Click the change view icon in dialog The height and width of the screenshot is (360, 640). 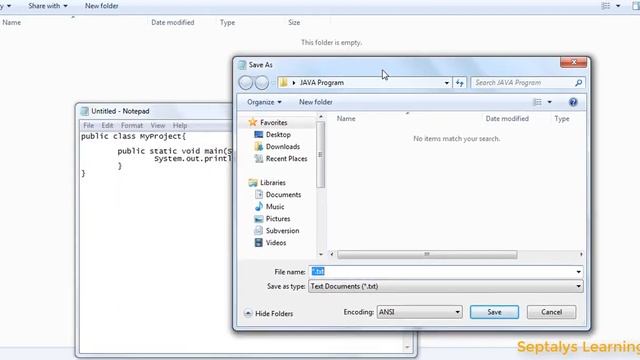coord(538,102)
